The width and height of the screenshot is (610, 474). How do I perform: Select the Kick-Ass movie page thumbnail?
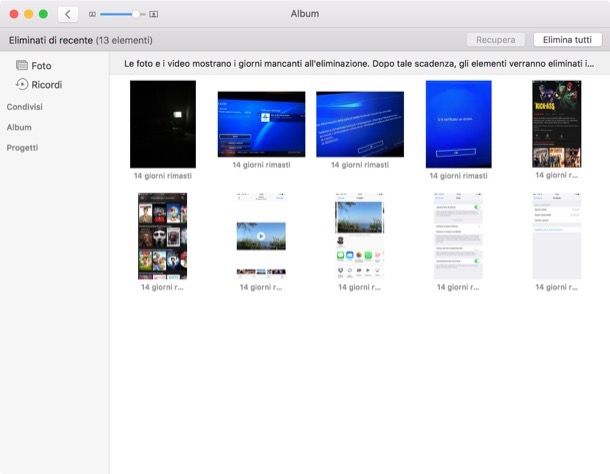[x=557, y=124]
